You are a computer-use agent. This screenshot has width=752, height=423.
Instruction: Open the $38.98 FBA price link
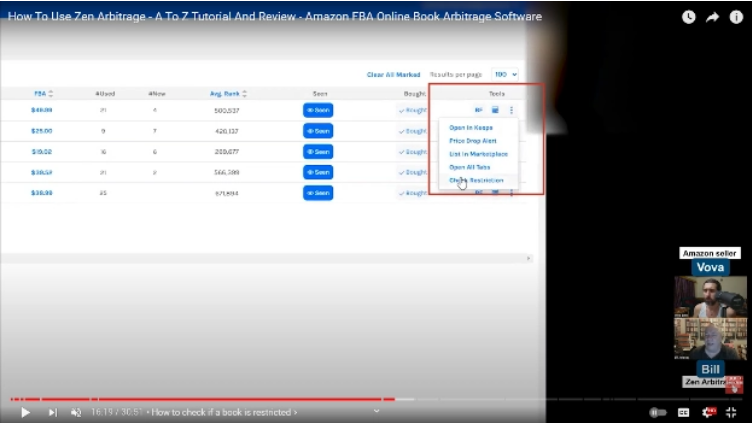pos(42,193)
